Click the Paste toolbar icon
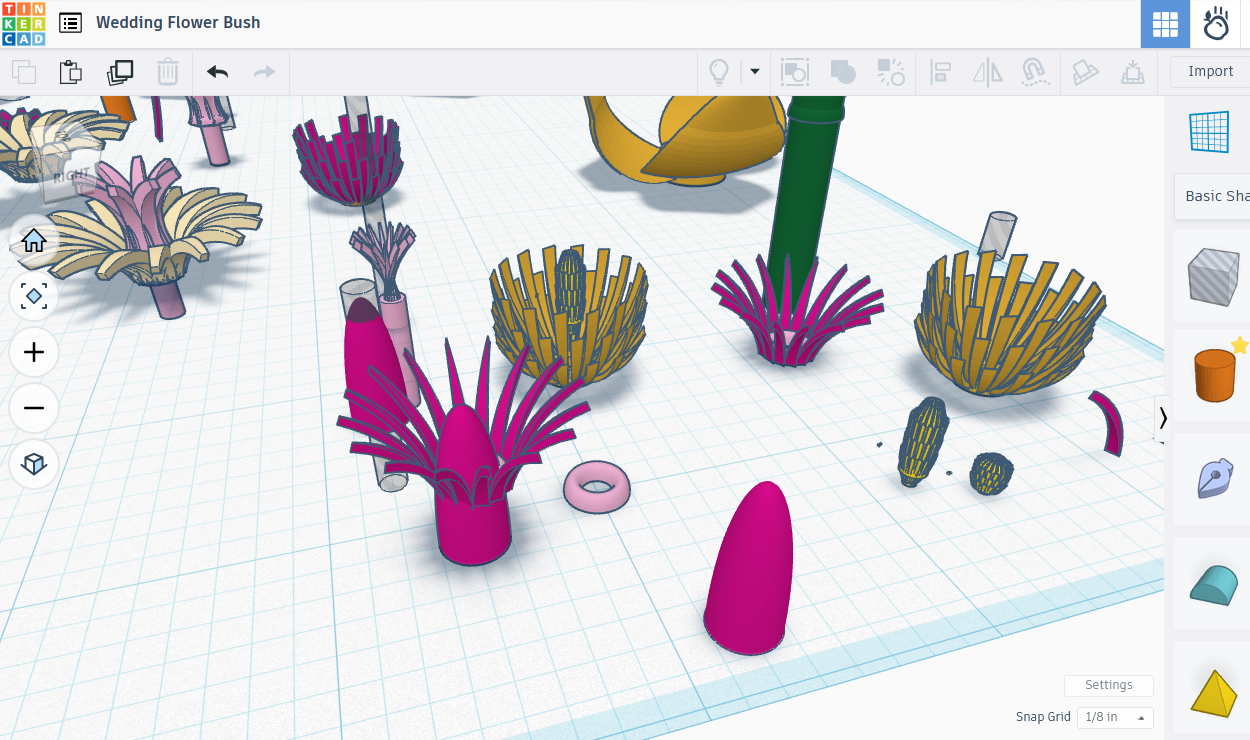The width and height of the screenshot is (1250, 740). (x=70, y=72)
